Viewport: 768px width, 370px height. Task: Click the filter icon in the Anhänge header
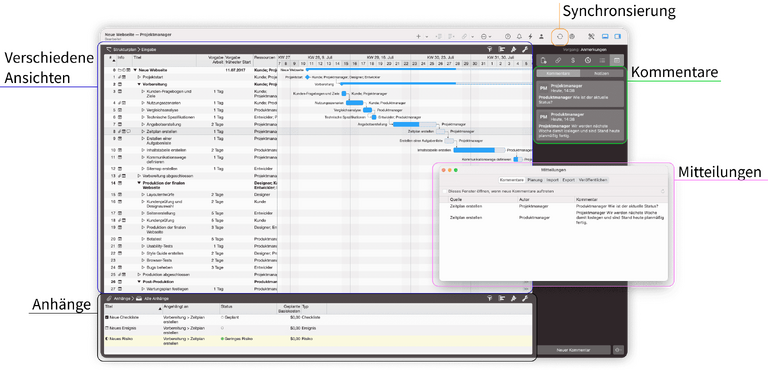(489, 298)
